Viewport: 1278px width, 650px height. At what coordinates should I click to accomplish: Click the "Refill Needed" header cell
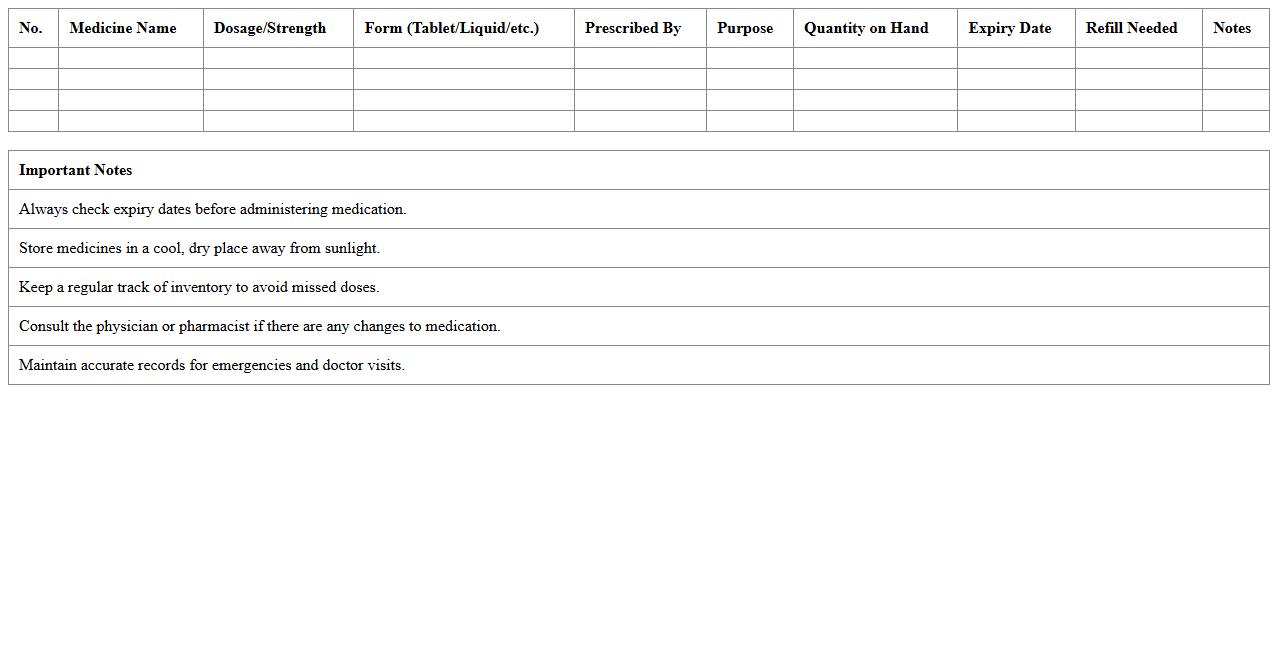click(1132, 28)
